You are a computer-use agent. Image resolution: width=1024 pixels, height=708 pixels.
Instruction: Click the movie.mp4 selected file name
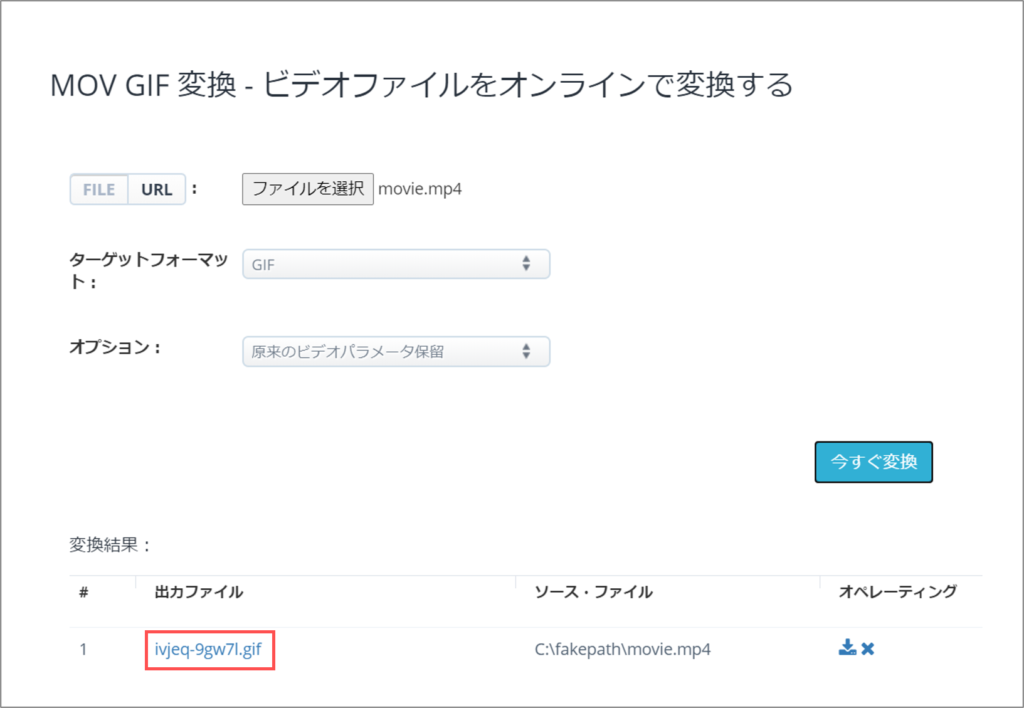click(420, 189)
